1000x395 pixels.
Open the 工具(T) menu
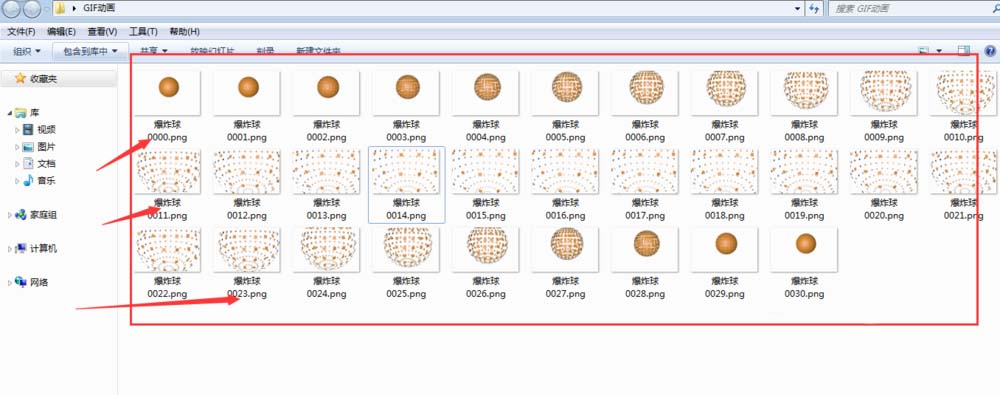coord(143,31)
